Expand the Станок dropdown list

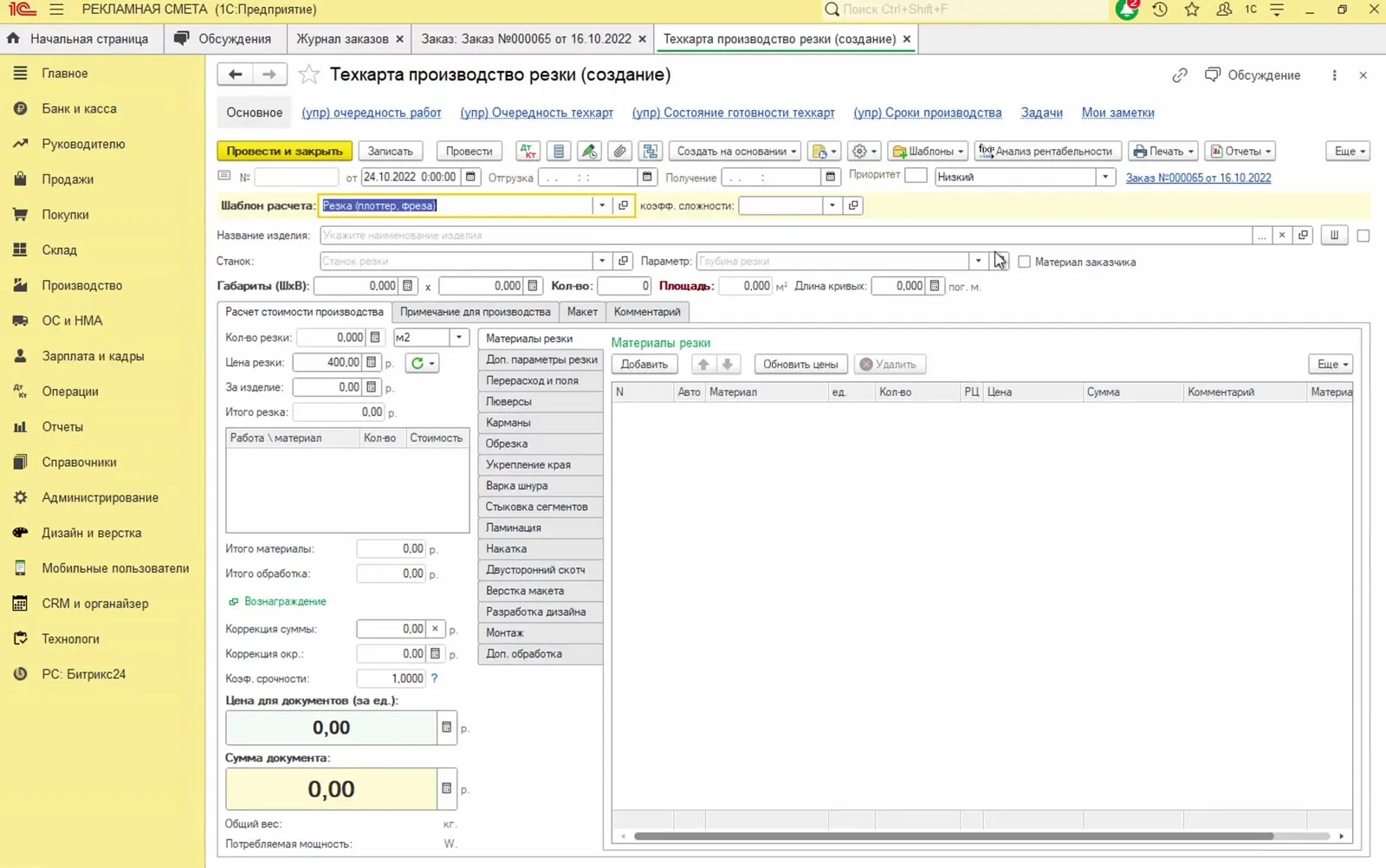[602, 261]
